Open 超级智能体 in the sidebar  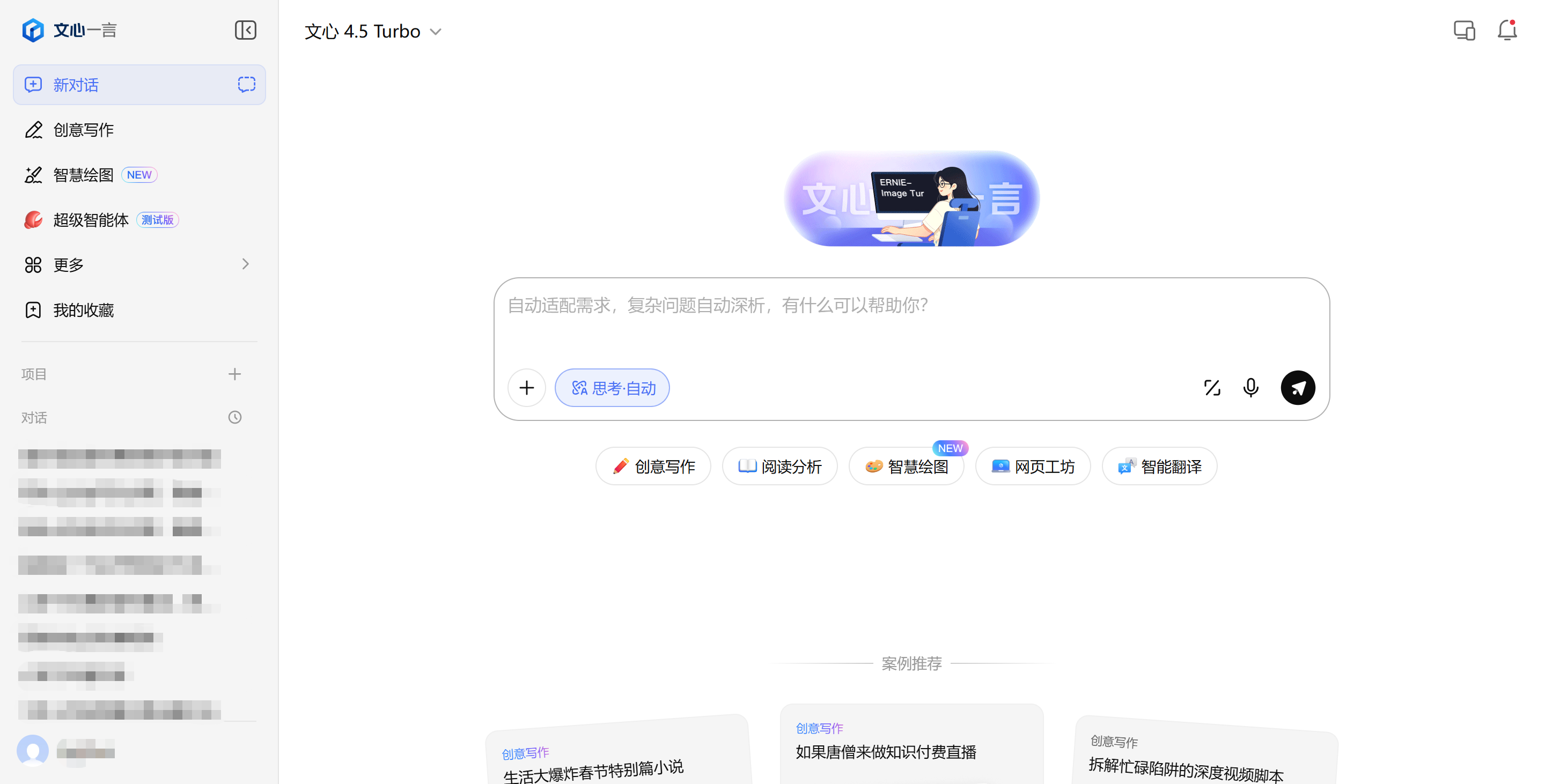coord(139,220)
